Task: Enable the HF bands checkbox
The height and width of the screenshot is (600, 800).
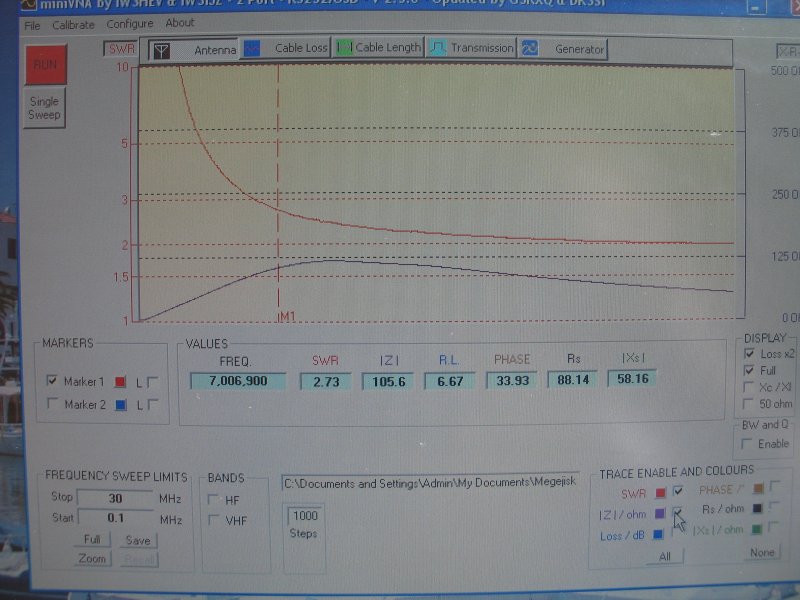Action: pyautogui.click(x=214, y=499)
